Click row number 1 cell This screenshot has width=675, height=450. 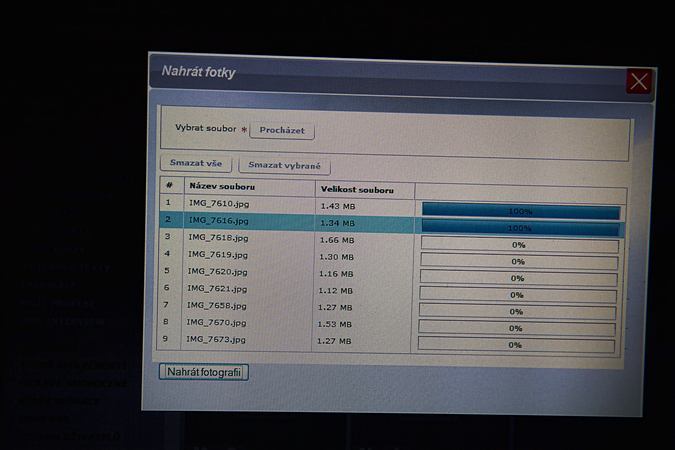(x=168, y=202)
